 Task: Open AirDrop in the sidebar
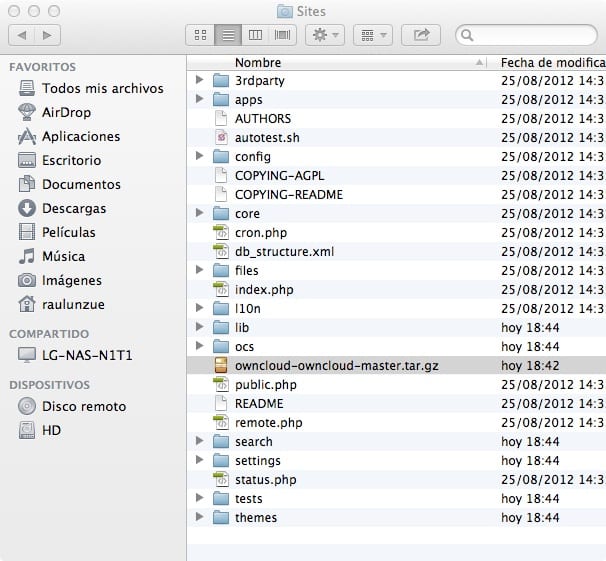(x=67, y=112)
